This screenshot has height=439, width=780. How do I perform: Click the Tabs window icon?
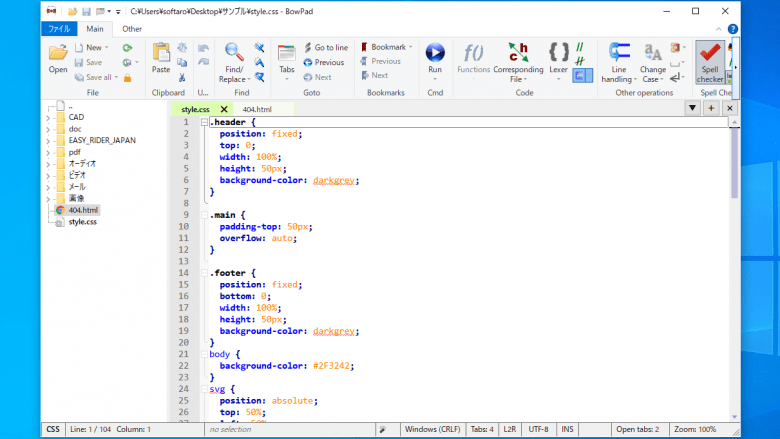tap(287, 53)
